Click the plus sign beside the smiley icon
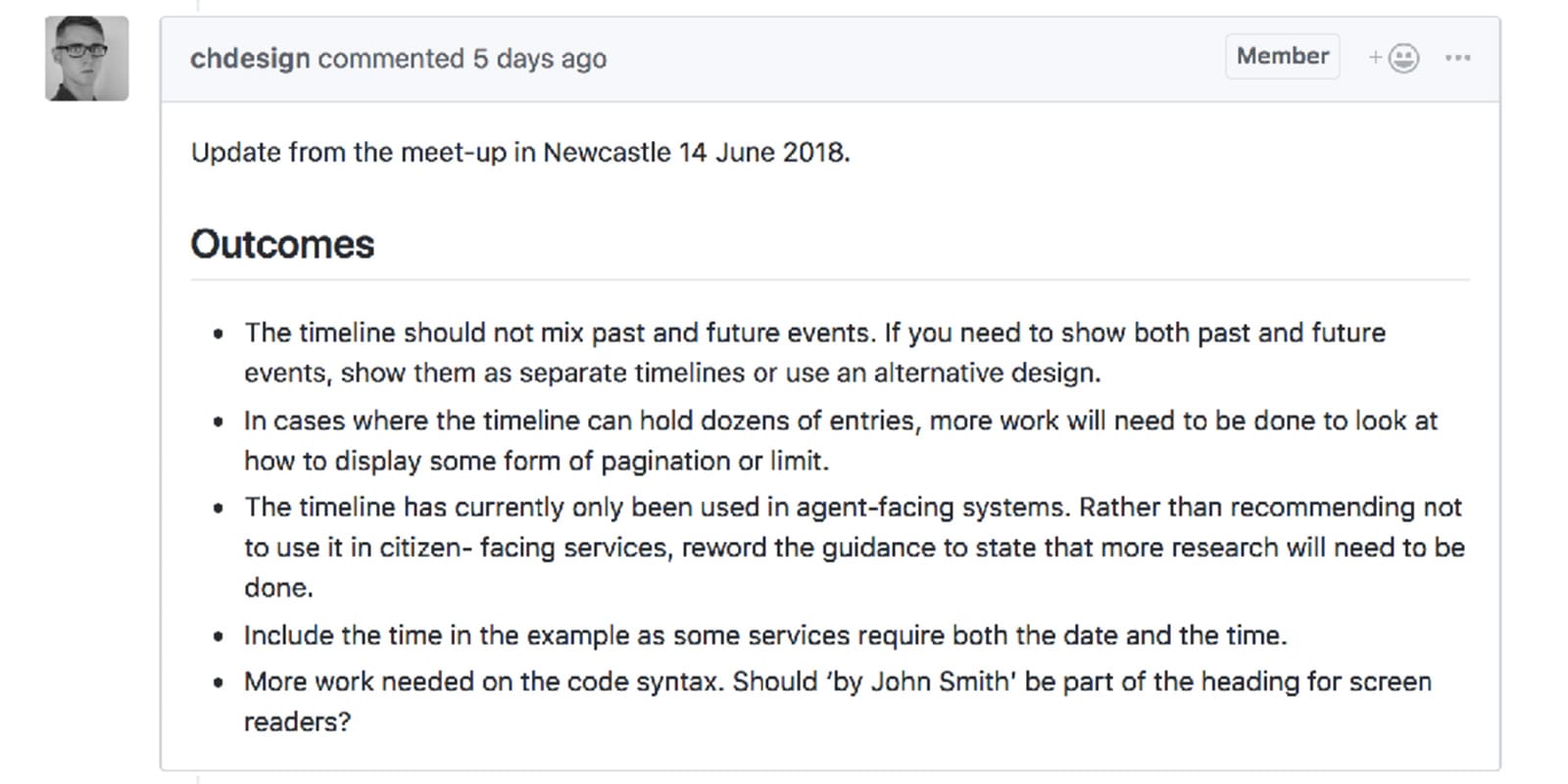1568x784 pixels. point(1377,58)
